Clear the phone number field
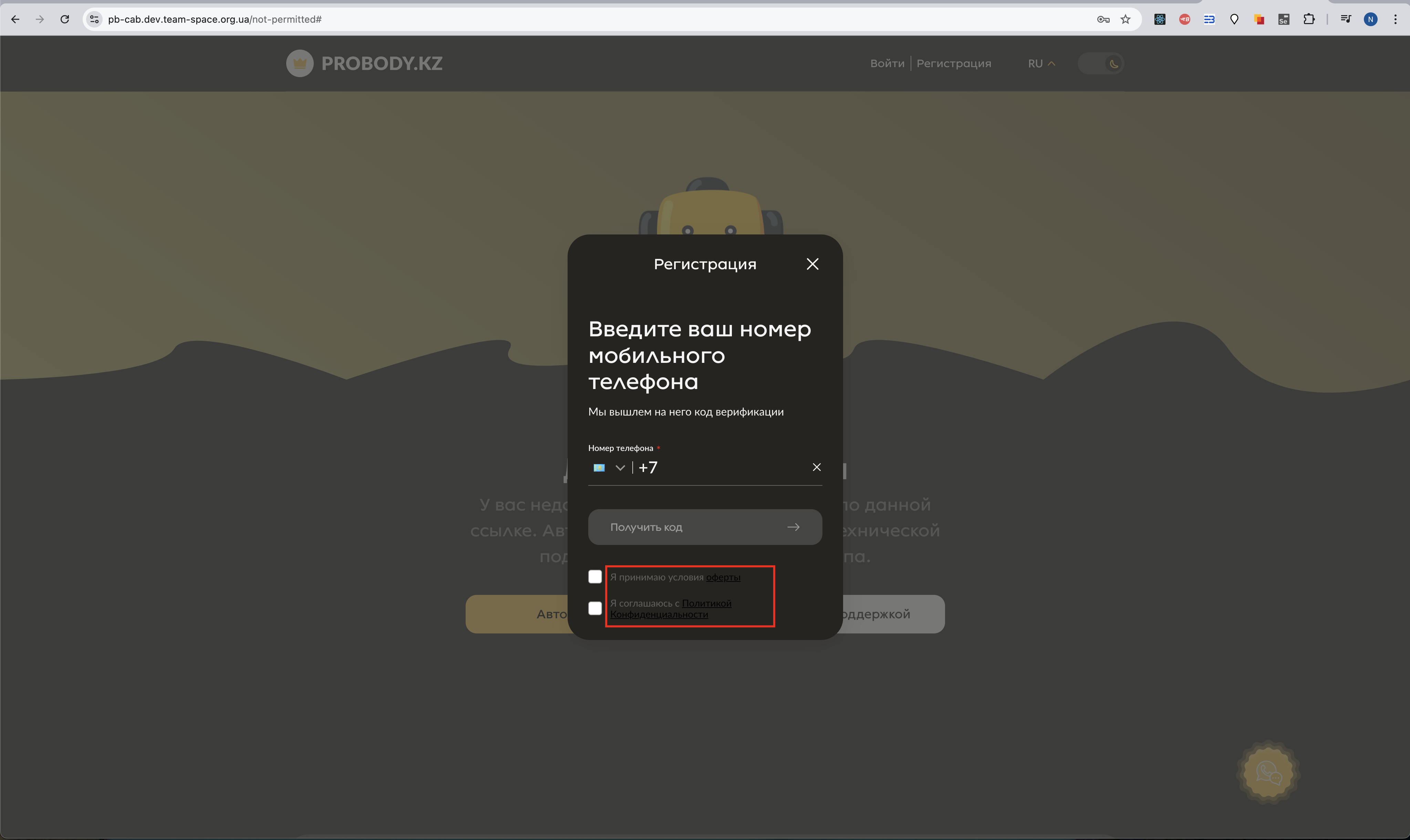This screenshot has width=1410, height=840. coord(816,467)
